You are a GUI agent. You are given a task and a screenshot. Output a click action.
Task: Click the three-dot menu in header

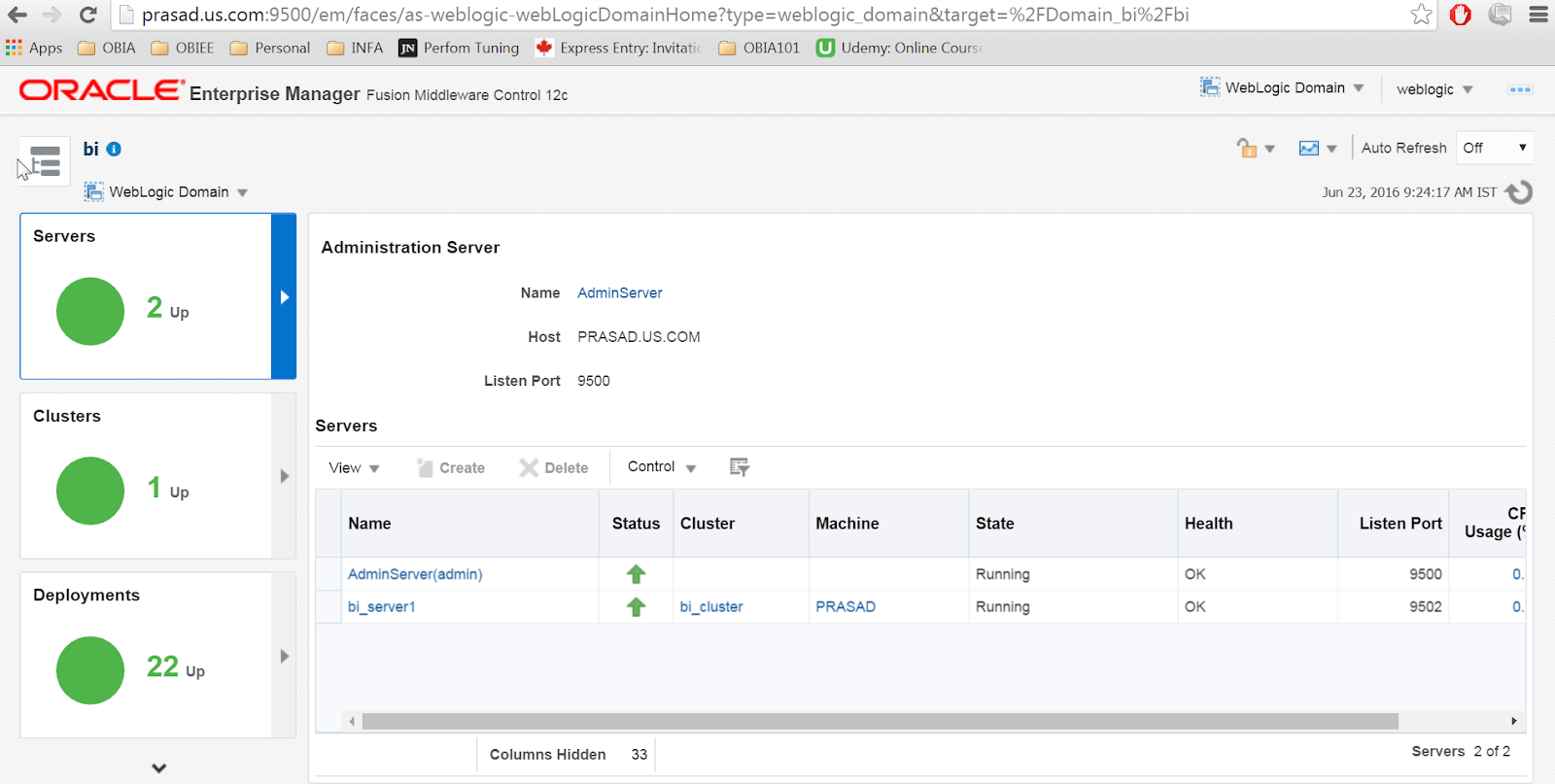[x=1520, y=89]
